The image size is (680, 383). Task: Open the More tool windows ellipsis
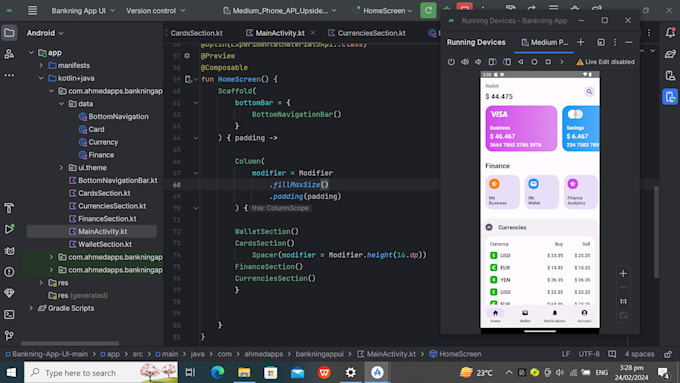9,75
